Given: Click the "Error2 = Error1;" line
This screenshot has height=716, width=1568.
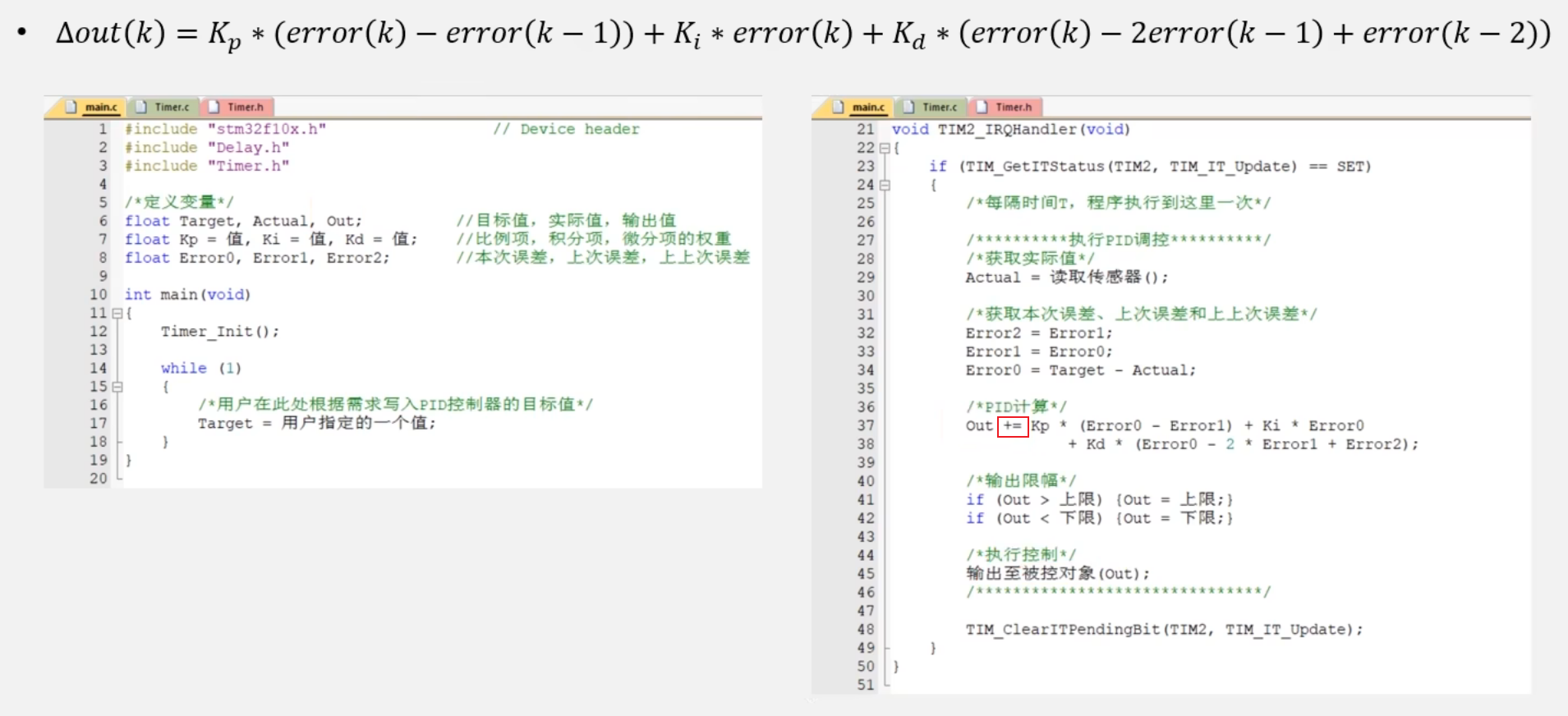Looking at the screenshot, I should (x=1039, y=333).
